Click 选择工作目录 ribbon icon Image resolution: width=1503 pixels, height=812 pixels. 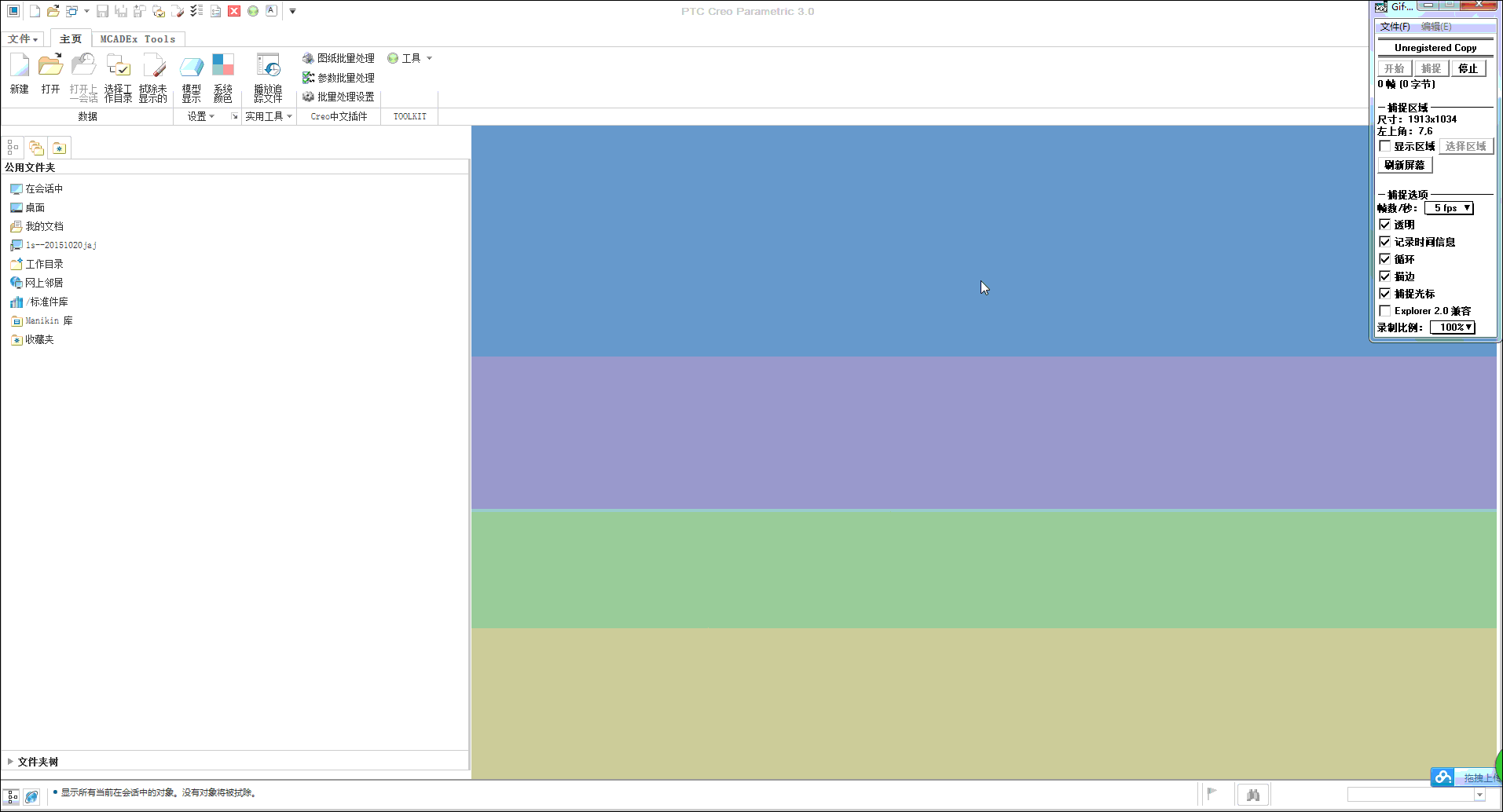[118, 78]
